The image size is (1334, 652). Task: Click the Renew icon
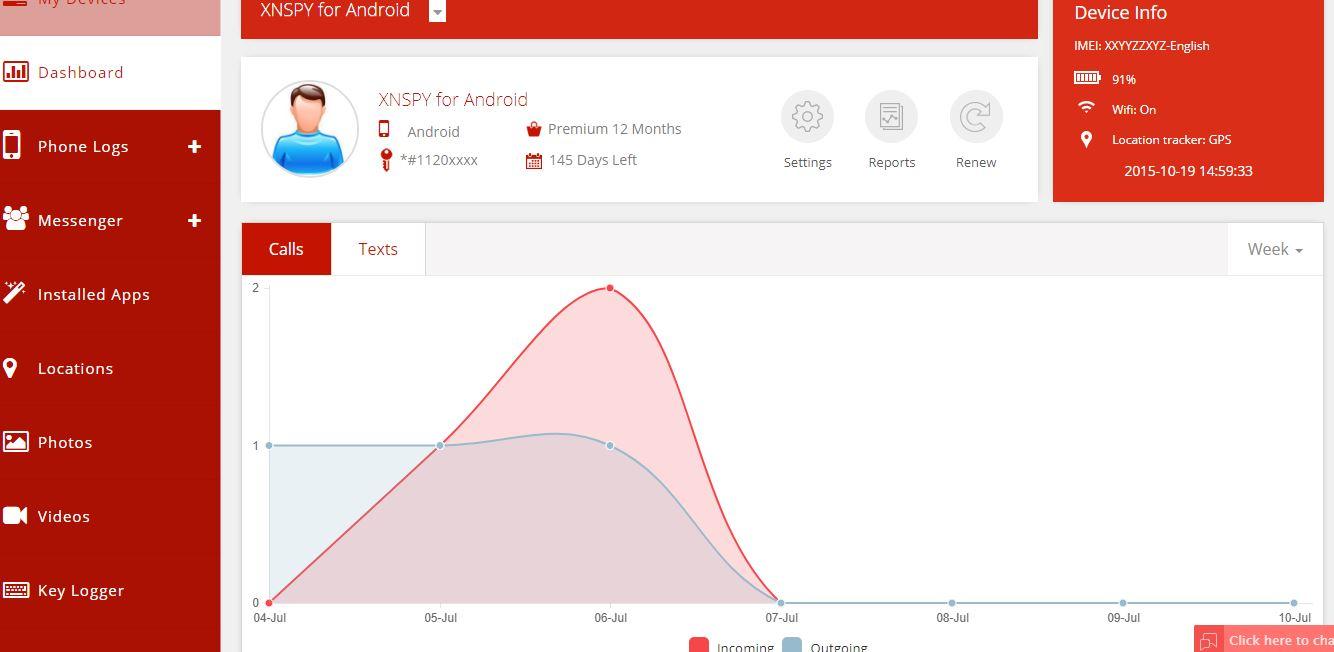pos(975,117)
